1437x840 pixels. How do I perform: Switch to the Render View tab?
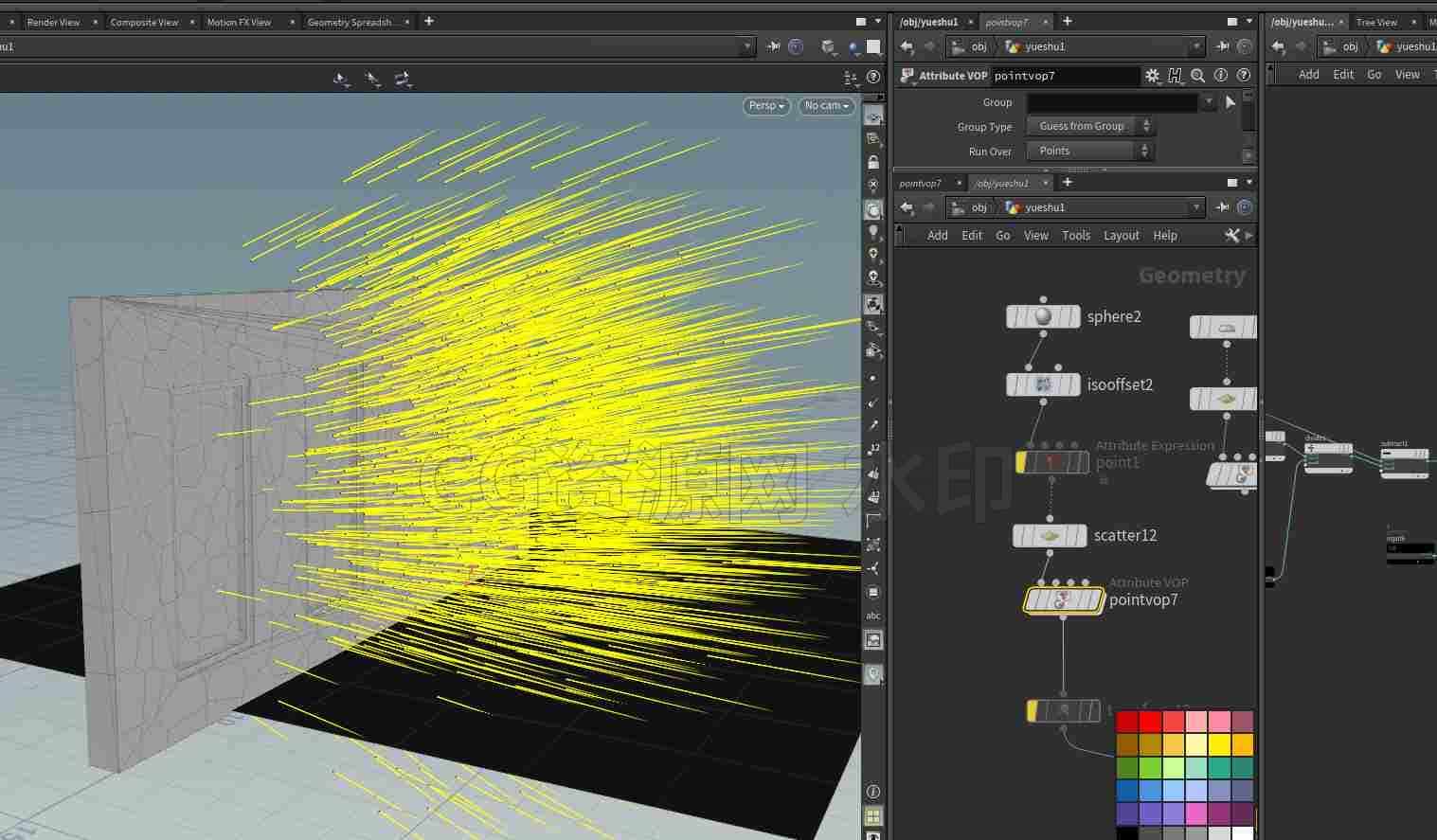pyautogui.click(x=53, y=22)
